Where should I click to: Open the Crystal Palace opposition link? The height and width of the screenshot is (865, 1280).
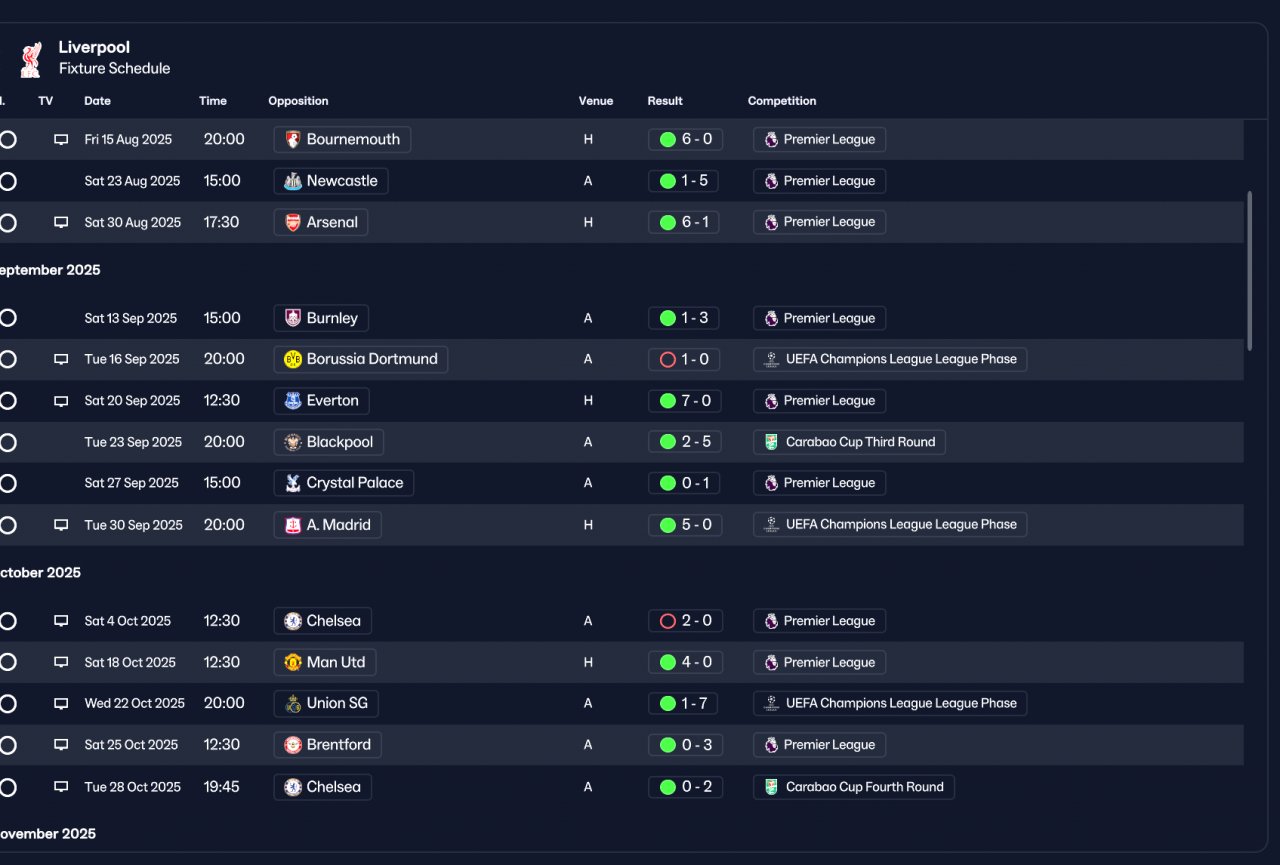(x=343, y=483)
